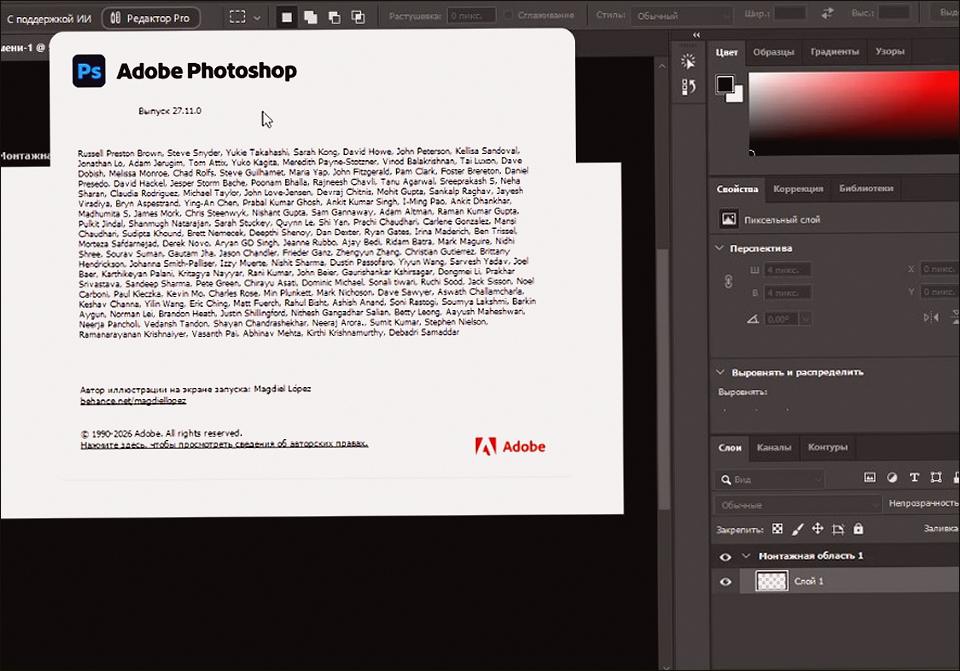Click the red Adobe logo in the dialog
The height and width of the screenshot is (671, 960).
(x=510, y=446)
